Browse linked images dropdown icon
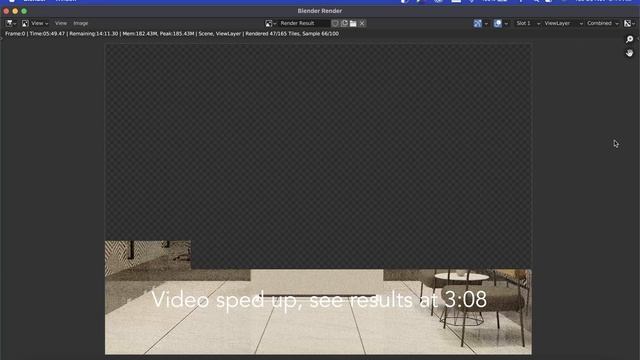Screen dimensions: 640x360 click(271, 24)
